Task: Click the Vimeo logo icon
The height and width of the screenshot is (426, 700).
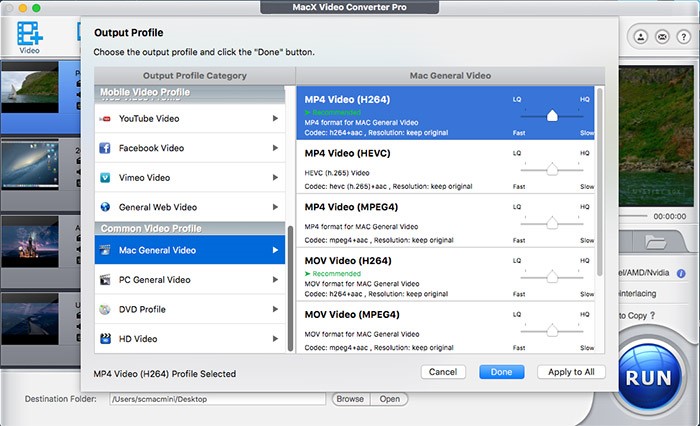Action: (104, 177)
